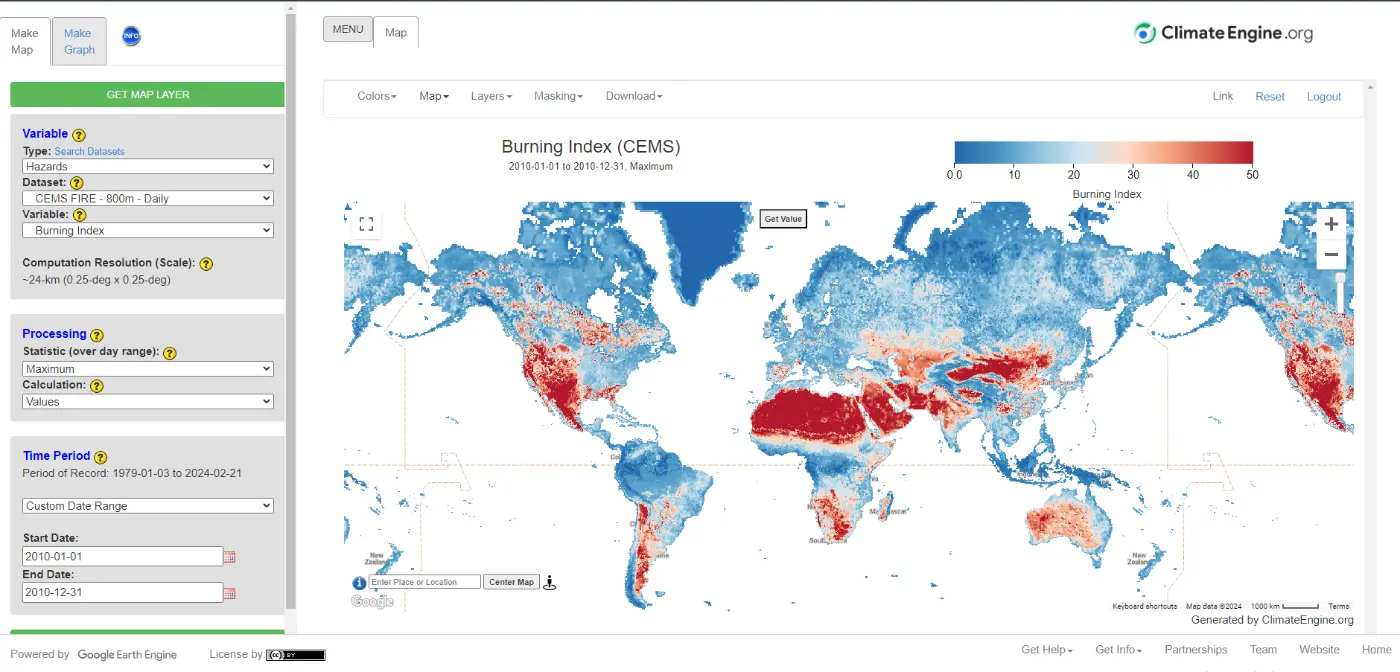Image resolution: width=1400 pixels, height=672 pixels.
Task: Click the Search Datasets link
Action: tap(90, 151)
